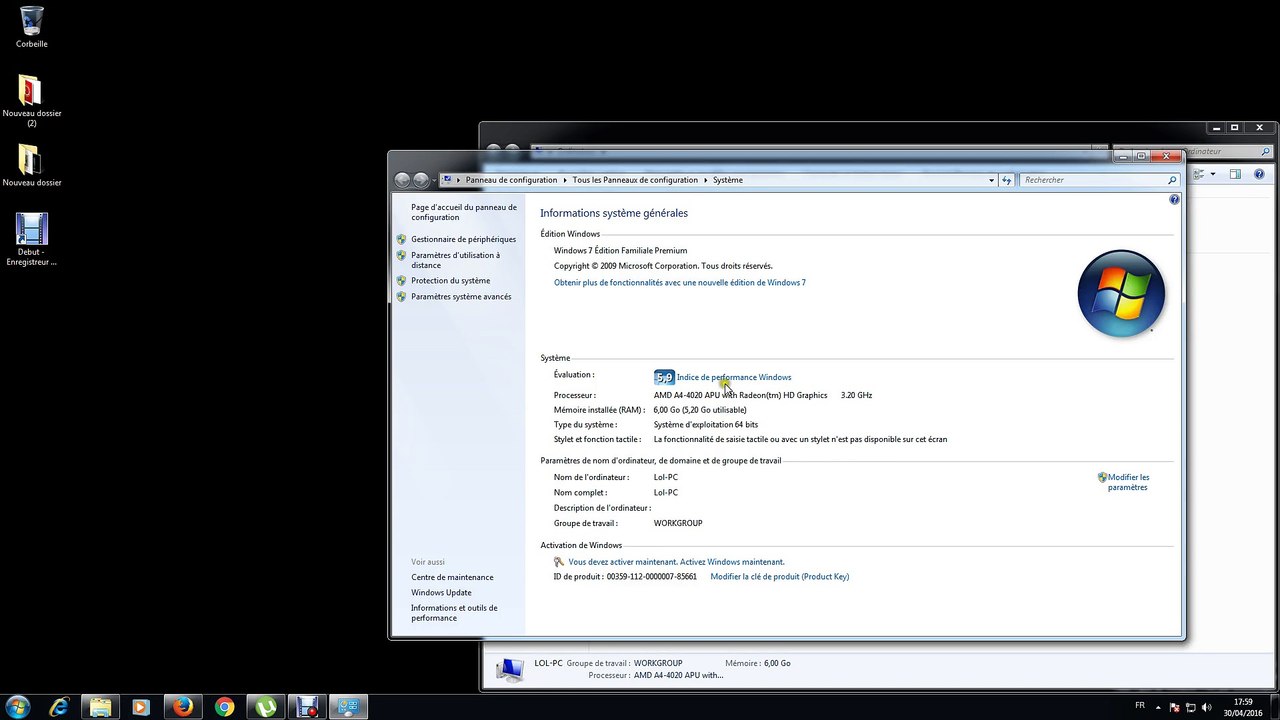Click the key icon in Activation de Windows
The height and width of the screenshot is (720, 1280).
tap(559, 562)
